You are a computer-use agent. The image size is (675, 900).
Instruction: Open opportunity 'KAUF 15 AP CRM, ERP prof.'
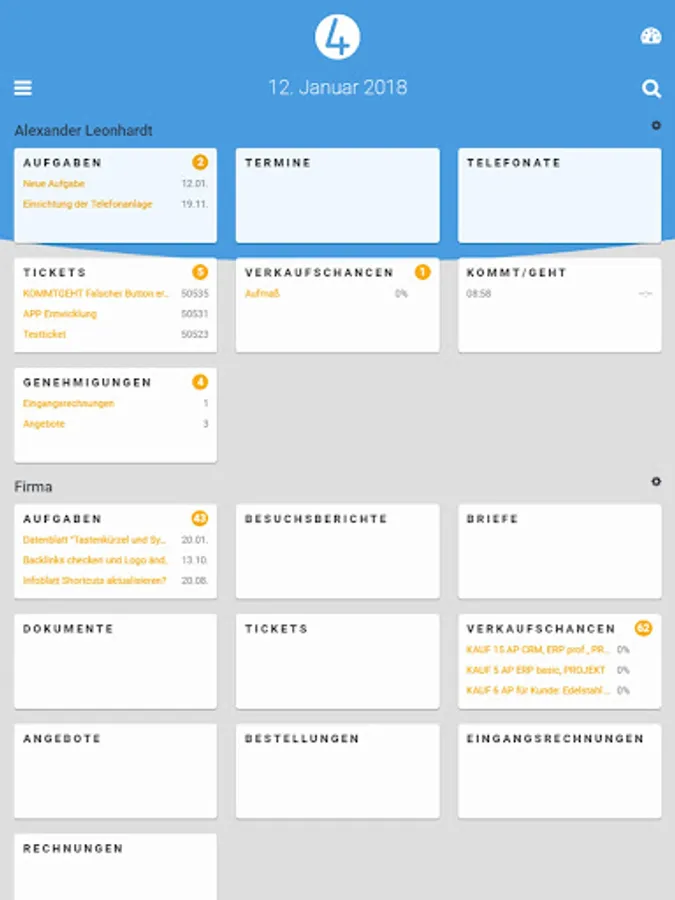tap(538, 650)
